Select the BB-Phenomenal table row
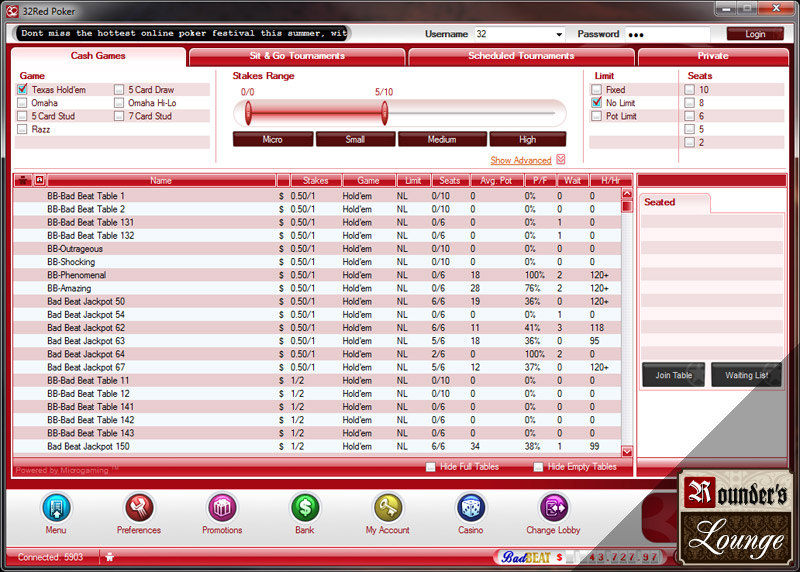 [x=317, y=275]
